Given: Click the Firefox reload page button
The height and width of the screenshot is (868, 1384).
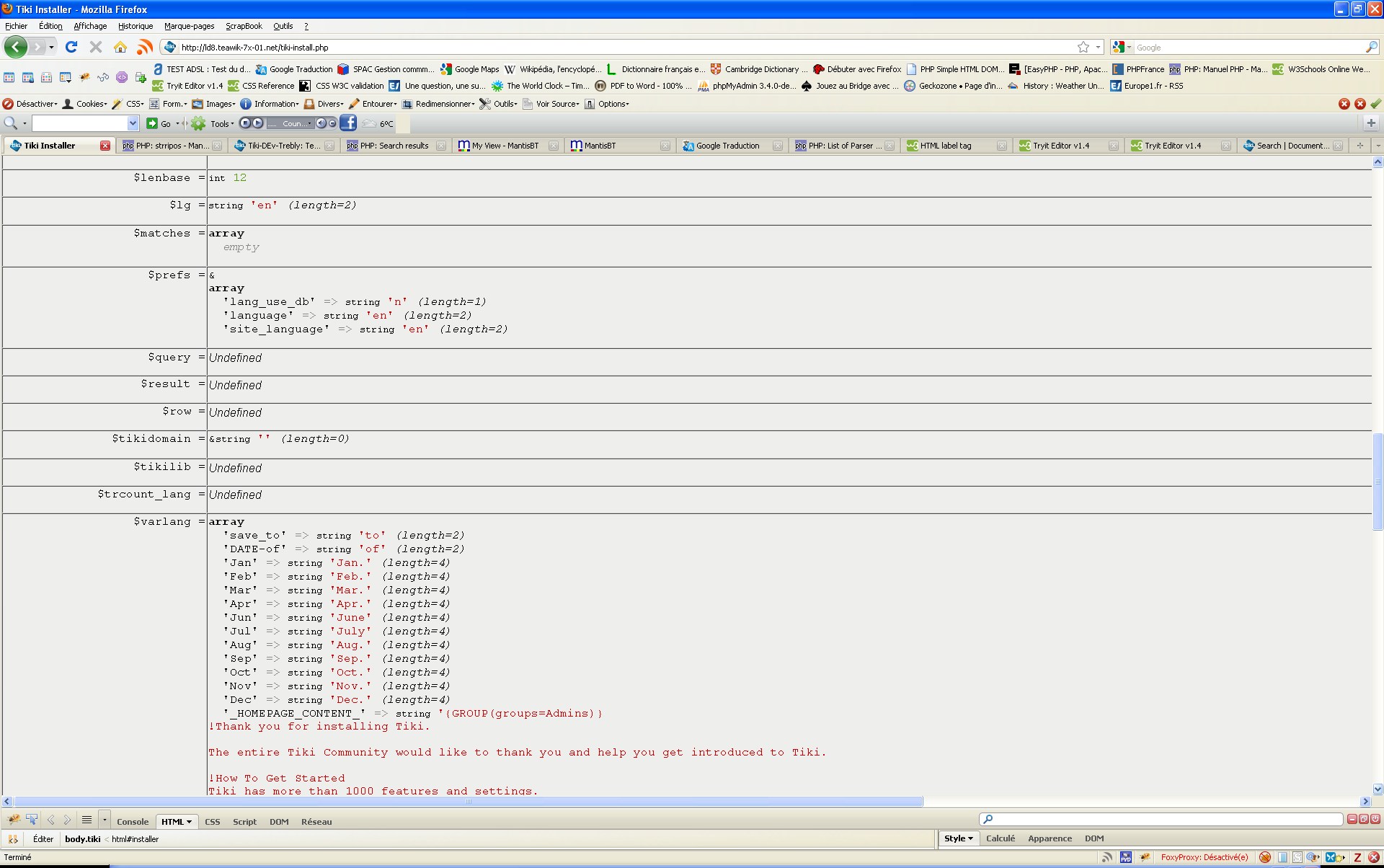Looking at the screenshot, I should click(x=71, y=47).
